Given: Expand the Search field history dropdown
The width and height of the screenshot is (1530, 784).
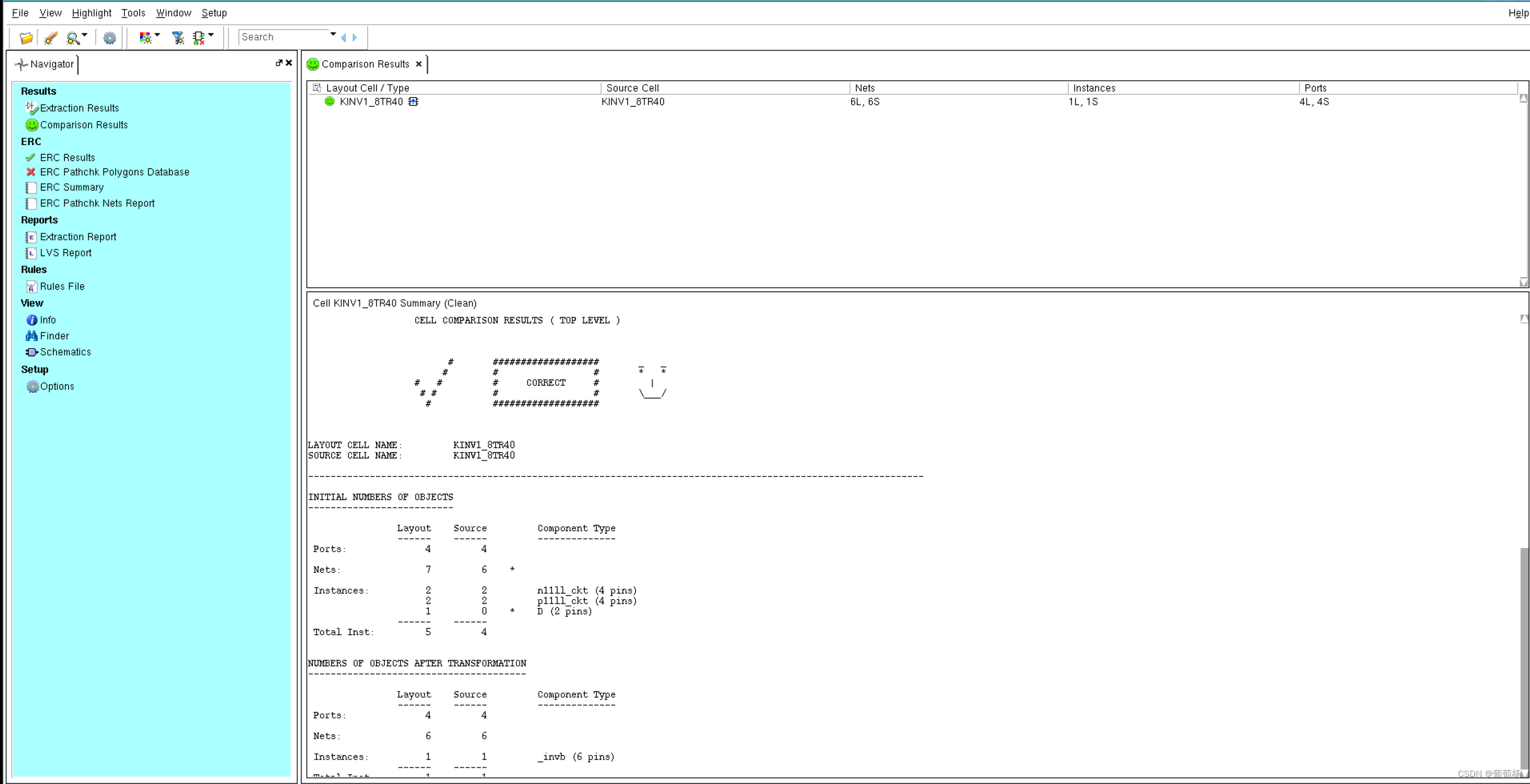Looking at the screenshot, I should pyautogui.click(x=333, y=35).
